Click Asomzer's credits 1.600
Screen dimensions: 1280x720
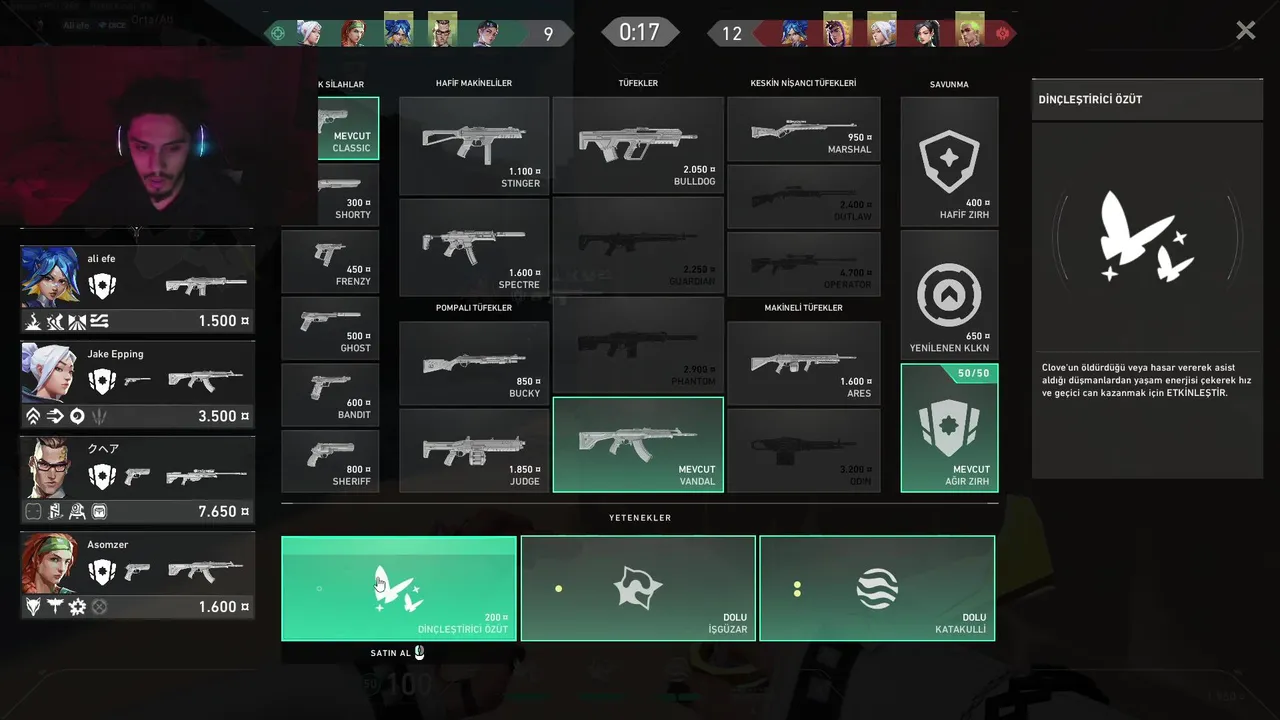(x=224, y=606)
